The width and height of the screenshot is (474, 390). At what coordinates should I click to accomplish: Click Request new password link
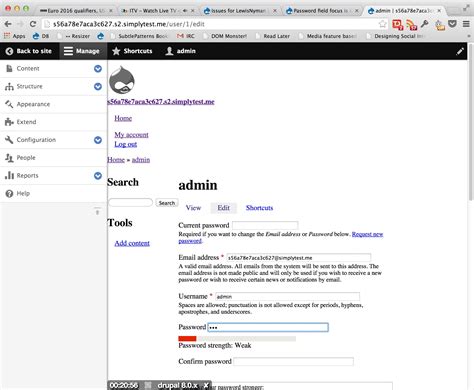pyautogui.click(x=367, y=234)
